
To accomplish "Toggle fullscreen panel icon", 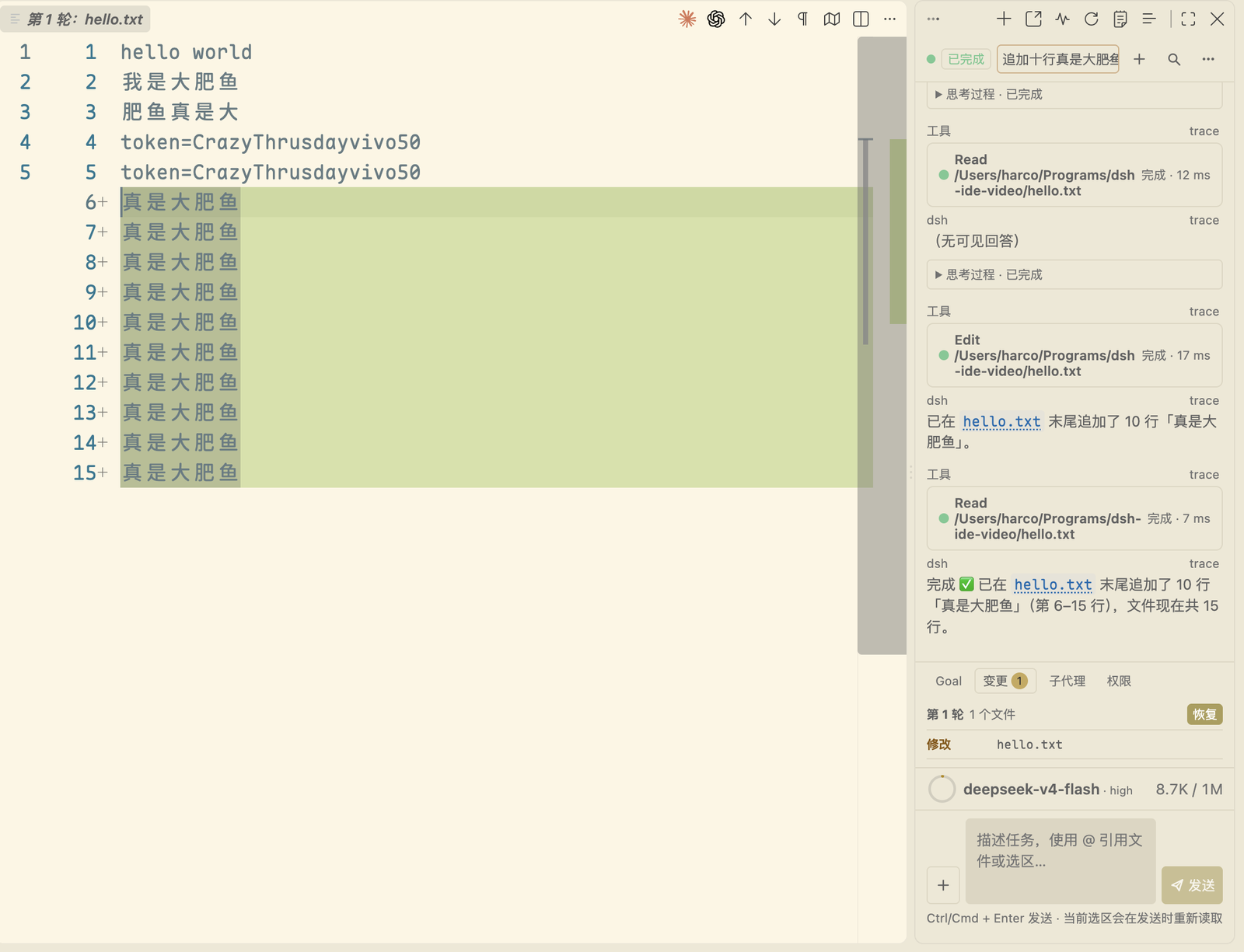I will coord(1188,19).
